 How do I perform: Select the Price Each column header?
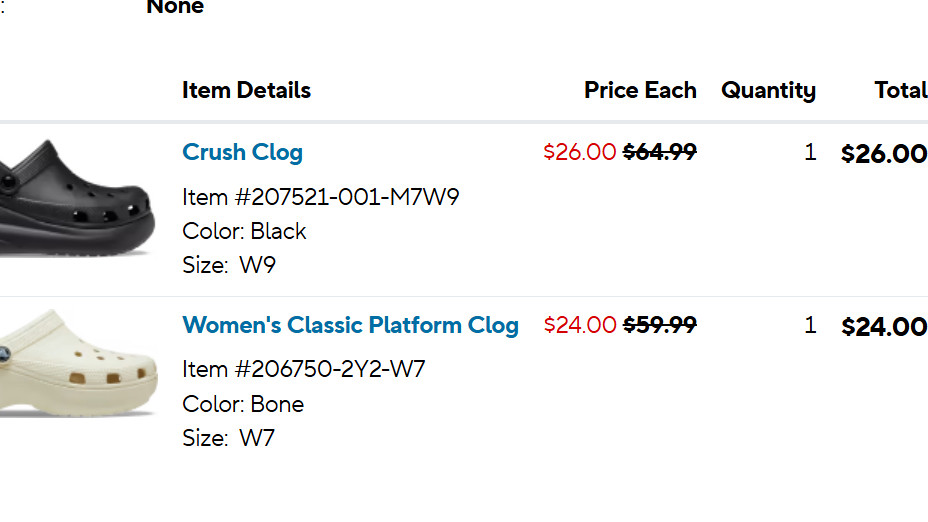640,90
